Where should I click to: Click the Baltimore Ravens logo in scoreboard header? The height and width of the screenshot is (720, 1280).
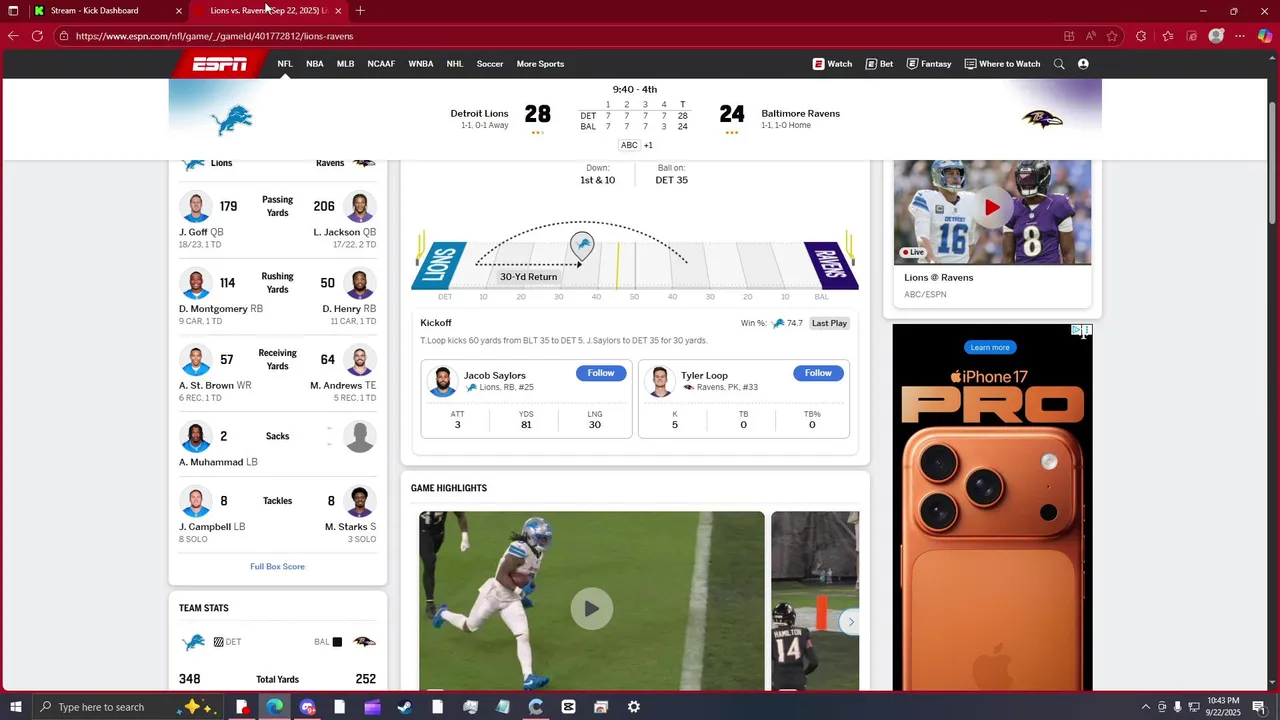tap(1041, 120)
